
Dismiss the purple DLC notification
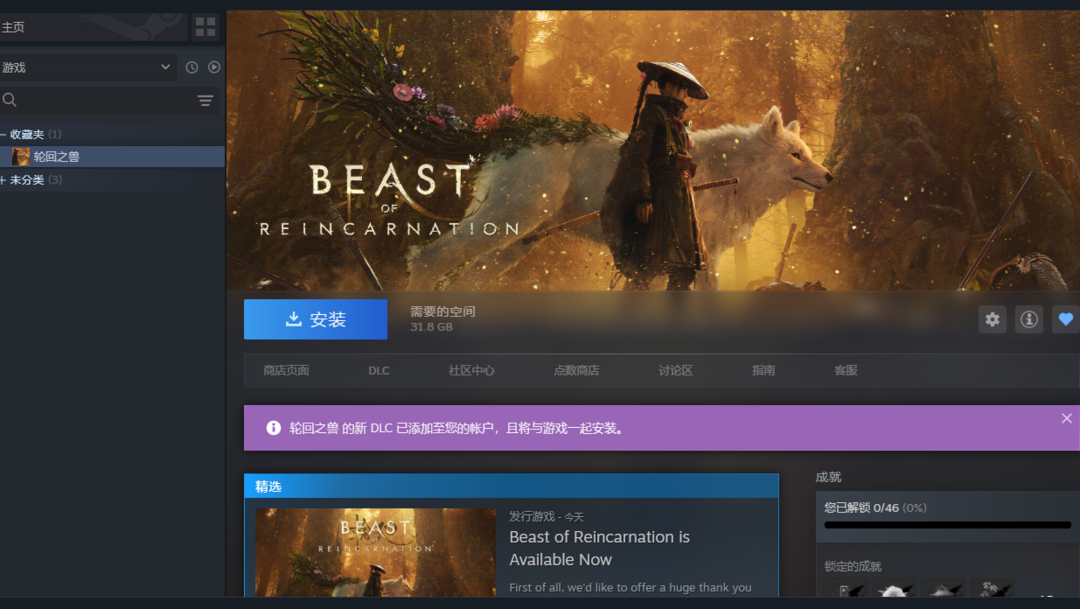(x=1066, y=418)
